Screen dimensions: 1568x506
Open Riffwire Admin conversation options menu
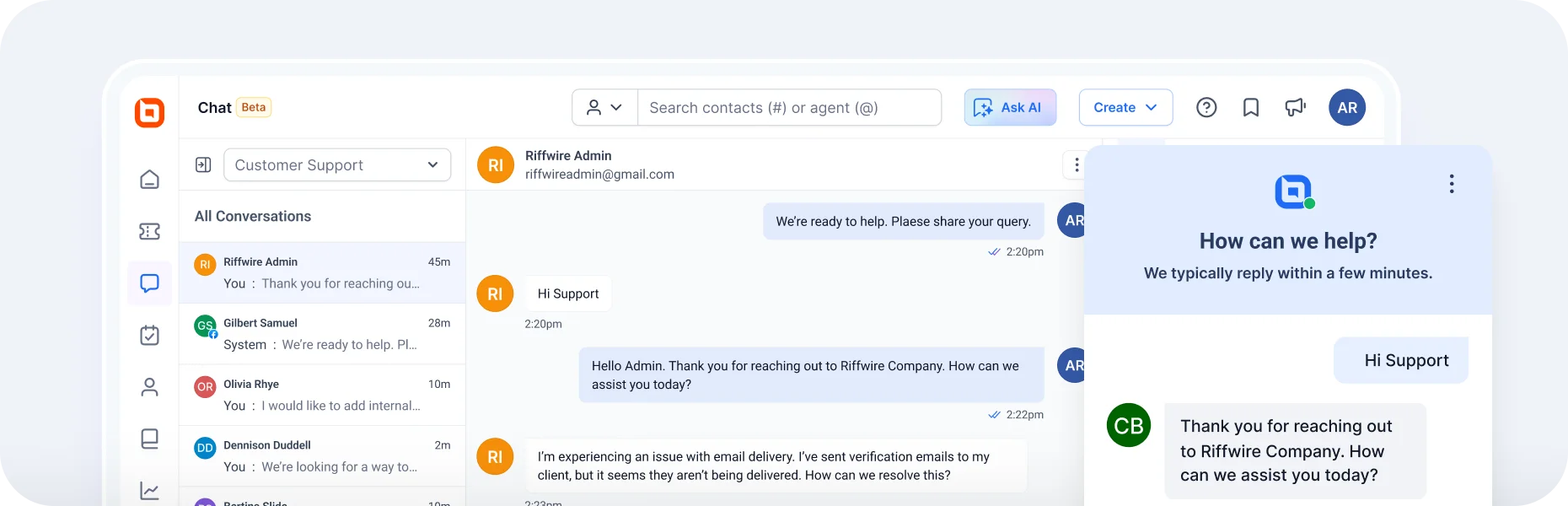tap(1076, 165)
